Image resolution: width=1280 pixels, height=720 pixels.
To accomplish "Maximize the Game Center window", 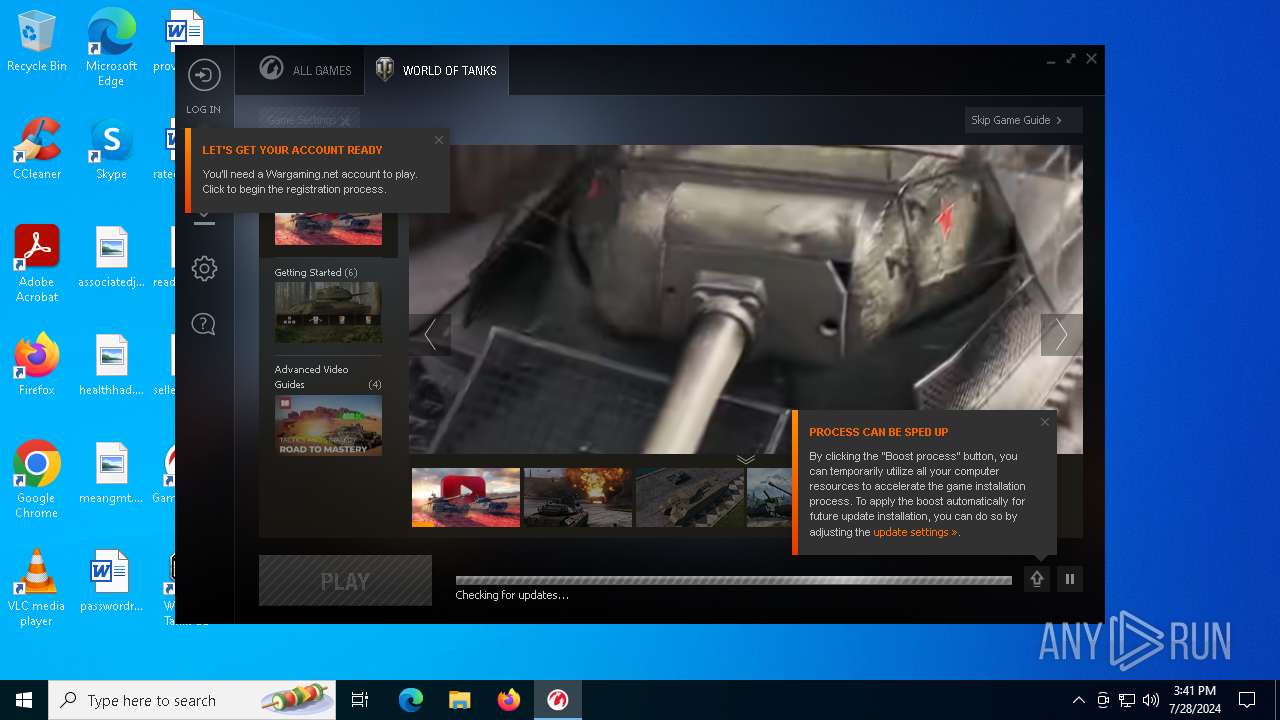I will tap(1071, 59).
